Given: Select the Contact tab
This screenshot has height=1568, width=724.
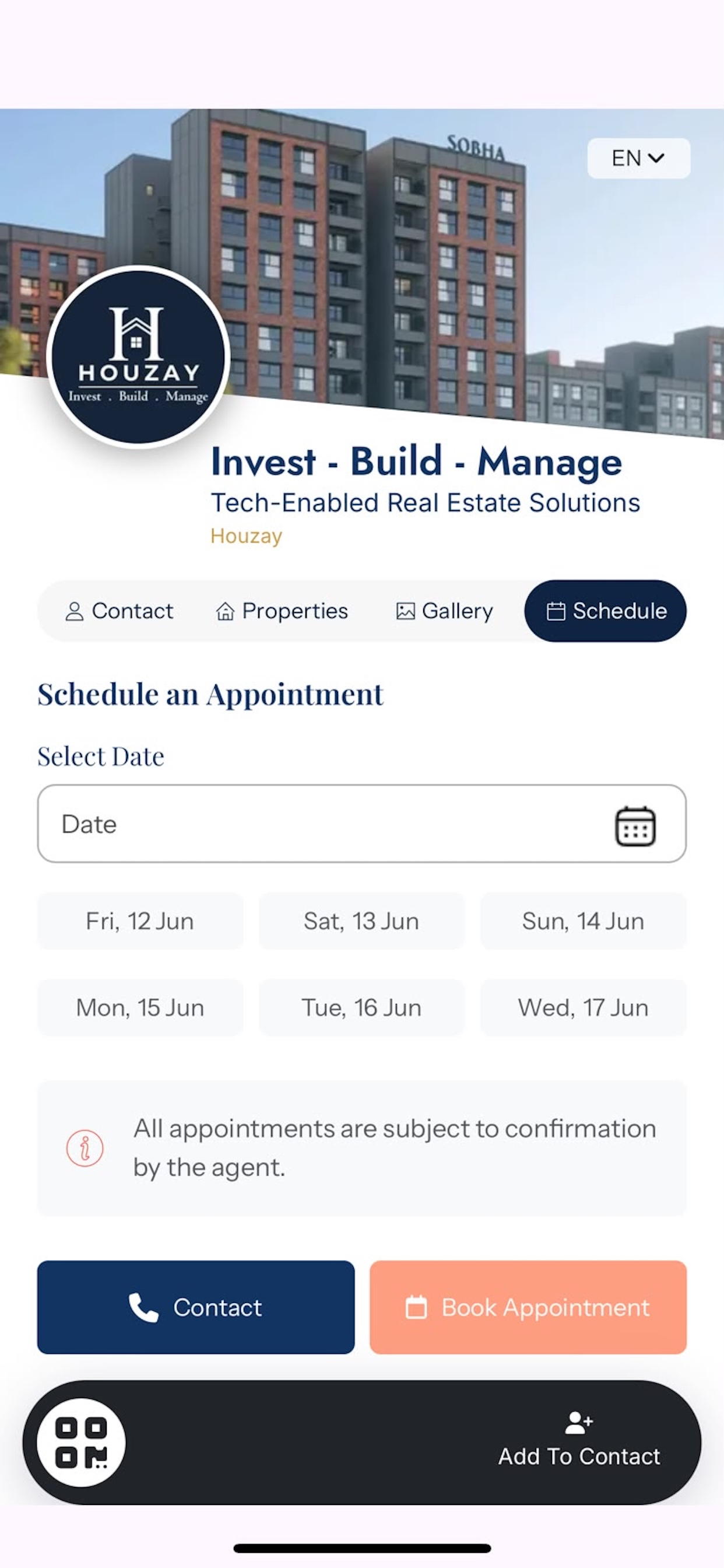Looking at the screenshot, I should (x=120, y=611).
